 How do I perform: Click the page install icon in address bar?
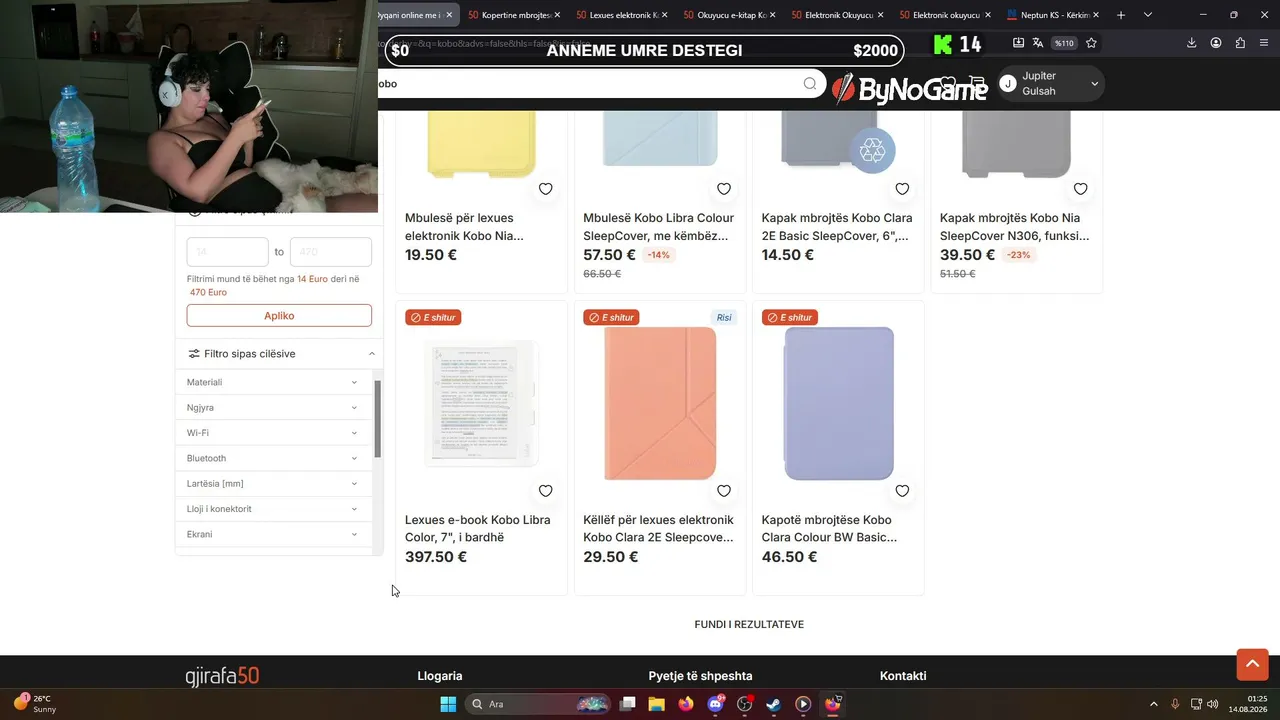(1018, 43)
